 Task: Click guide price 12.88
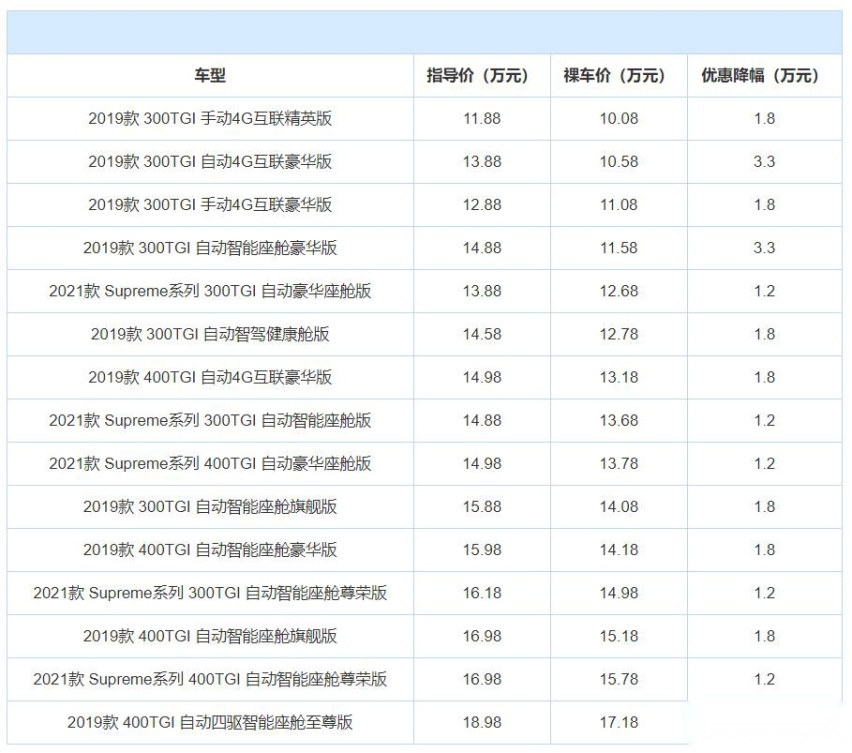(482, 205)
